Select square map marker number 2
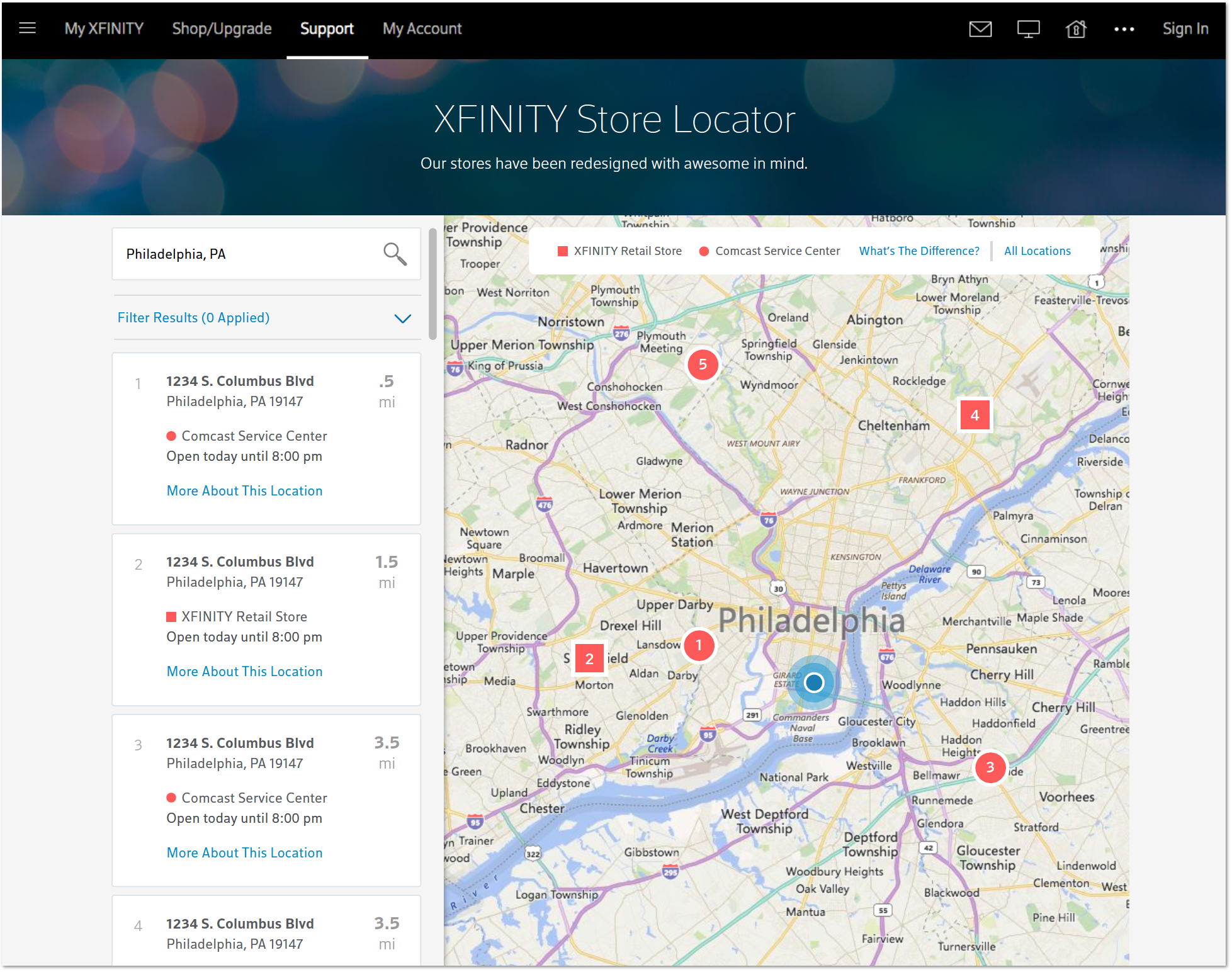The width and height of the screenshot is (1232, 972). pos(589,659)
